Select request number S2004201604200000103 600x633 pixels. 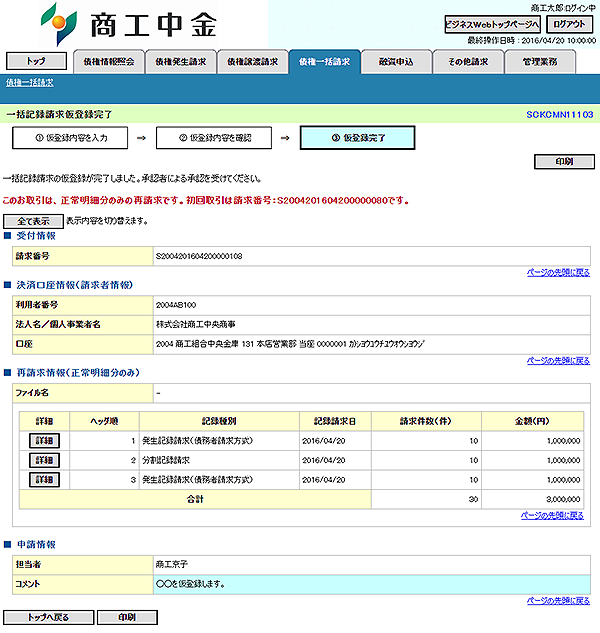pos(199,256)
